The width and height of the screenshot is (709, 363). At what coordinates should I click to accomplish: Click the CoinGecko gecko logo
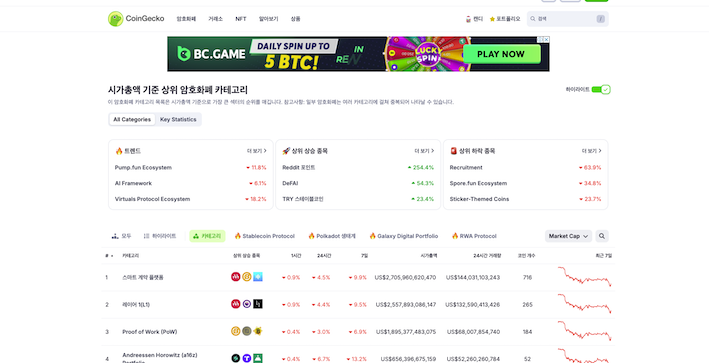pyautogui.click(x=115, y=19)
